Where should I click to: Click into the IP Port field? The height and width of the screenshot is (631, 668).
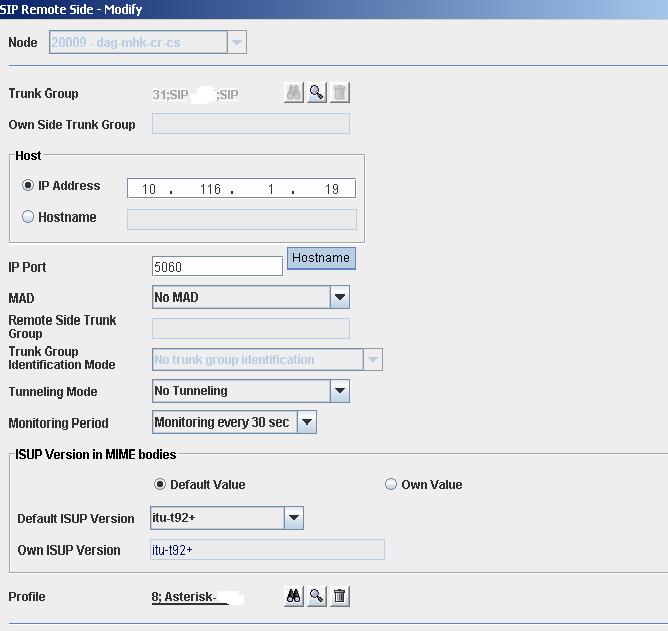(x=216, y=267)
